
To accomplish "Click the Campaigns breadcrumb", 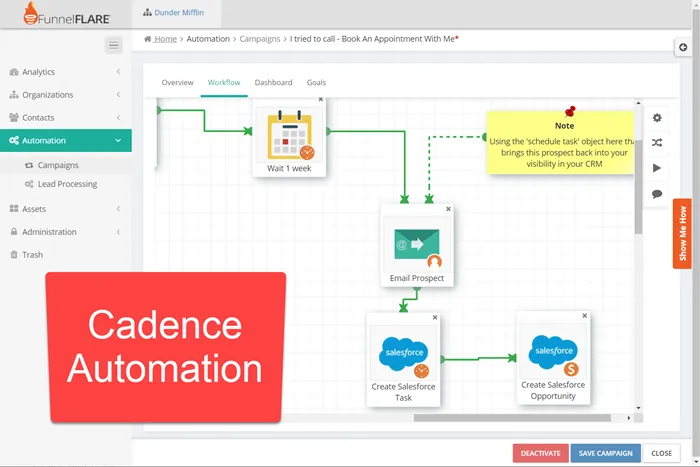I will (x=260, y=39).
